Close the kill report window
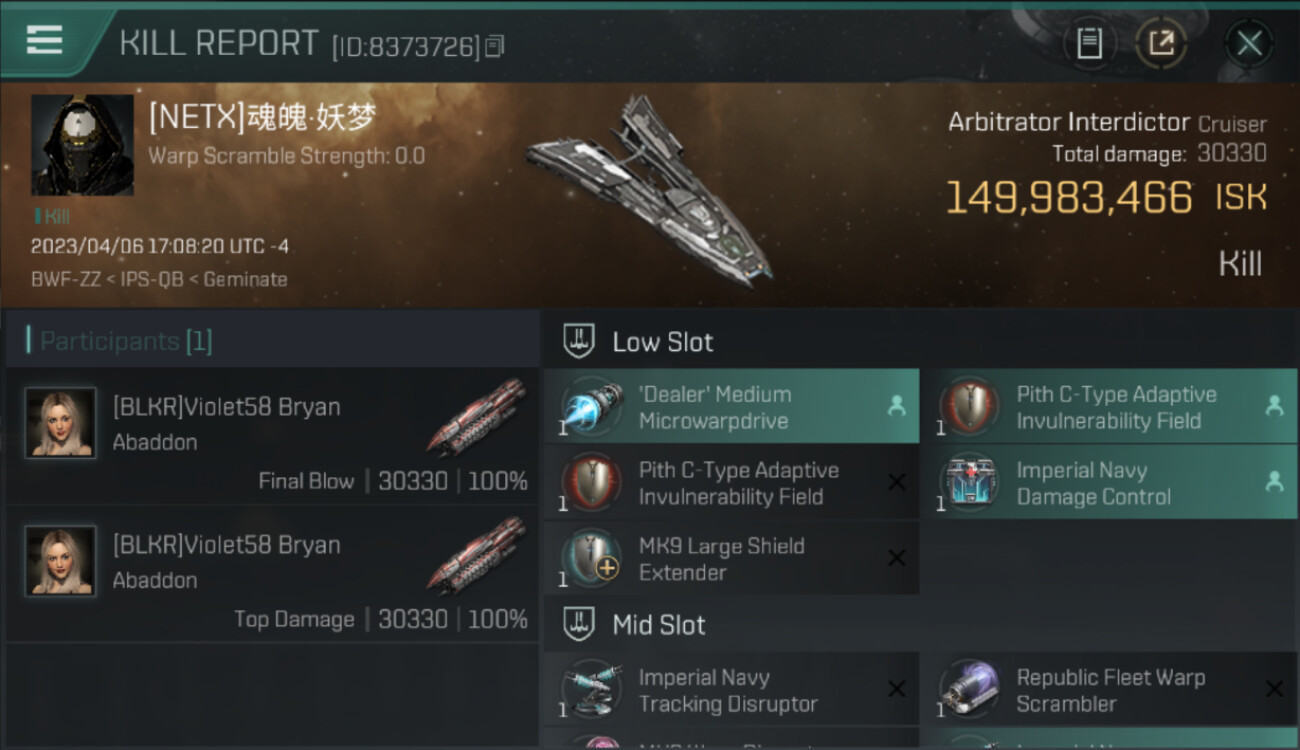The height and width of the screenshot is (750, 1300). click(x=1249, y=43)
